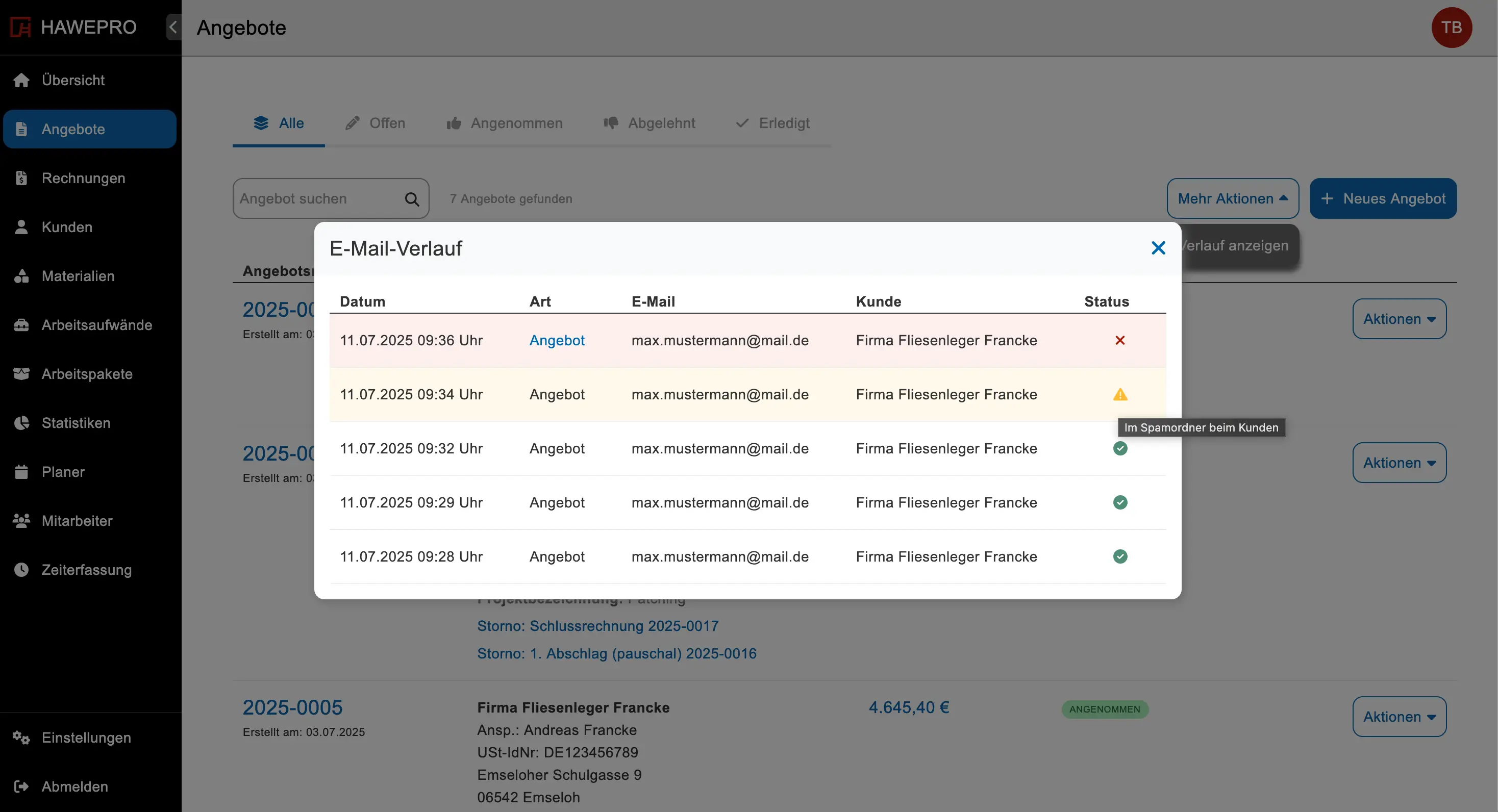This screenshot has width=1498, height=812.
Task: Click the yellow spam warning icon
Action: [1120, 395]
